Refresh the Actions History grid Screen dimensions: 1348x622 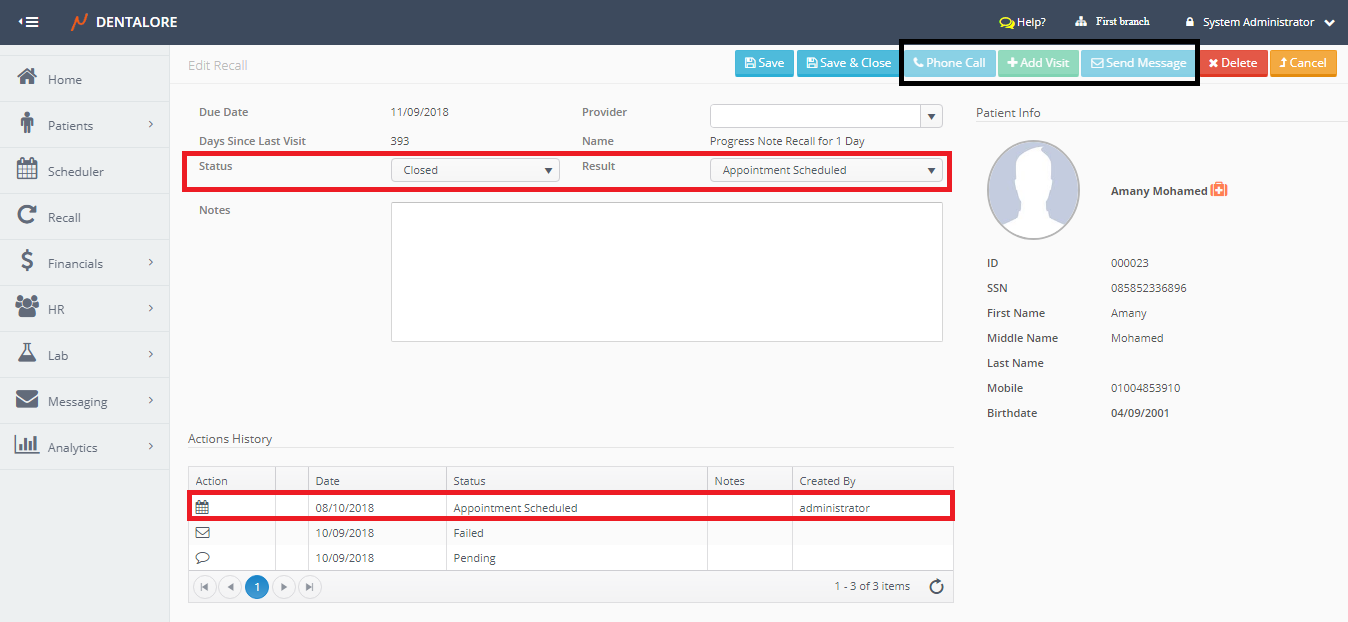tap(936, 587)
